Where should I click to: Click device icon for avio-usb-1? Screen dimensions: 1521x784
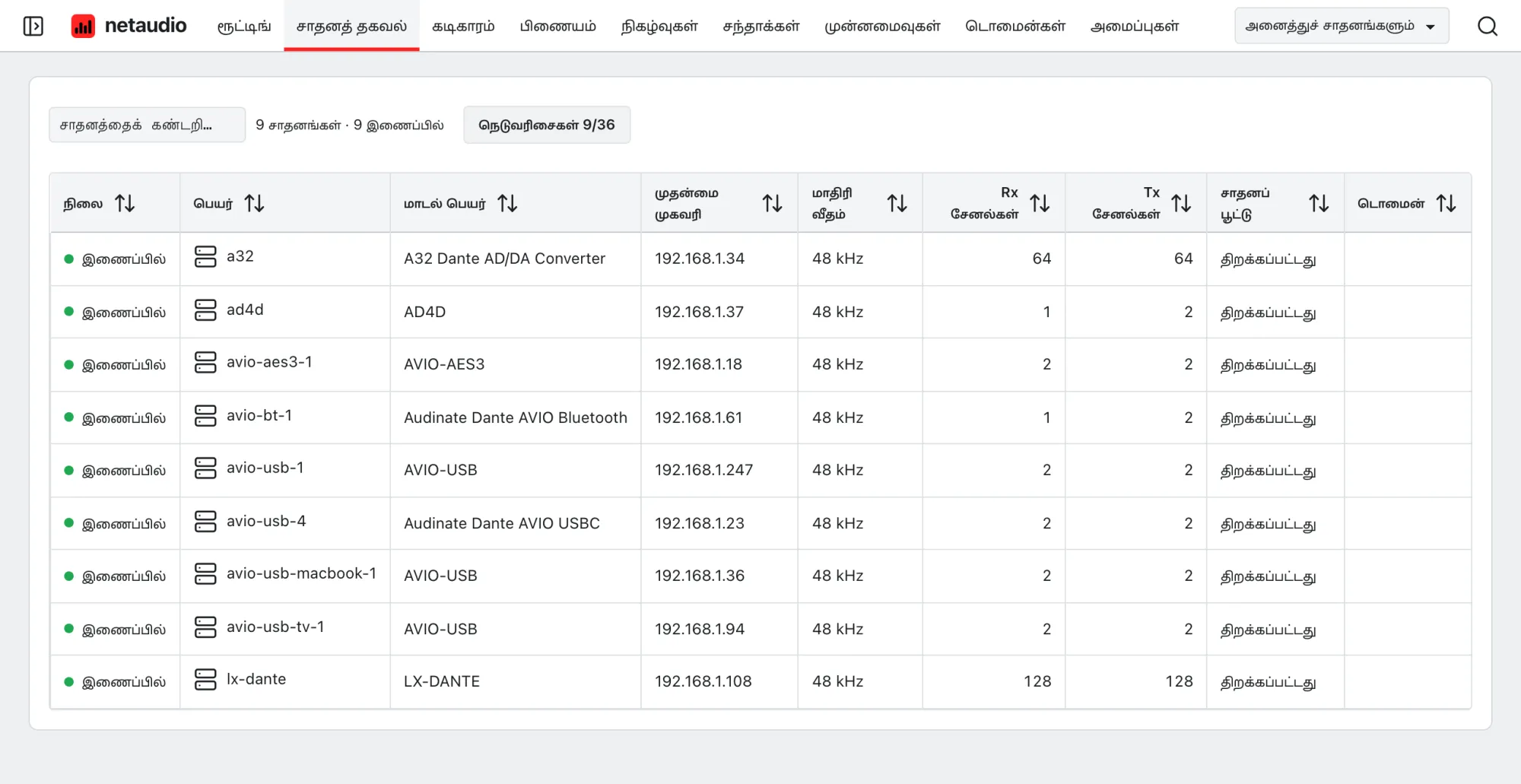pyautogui.click(x=205, y=468)
